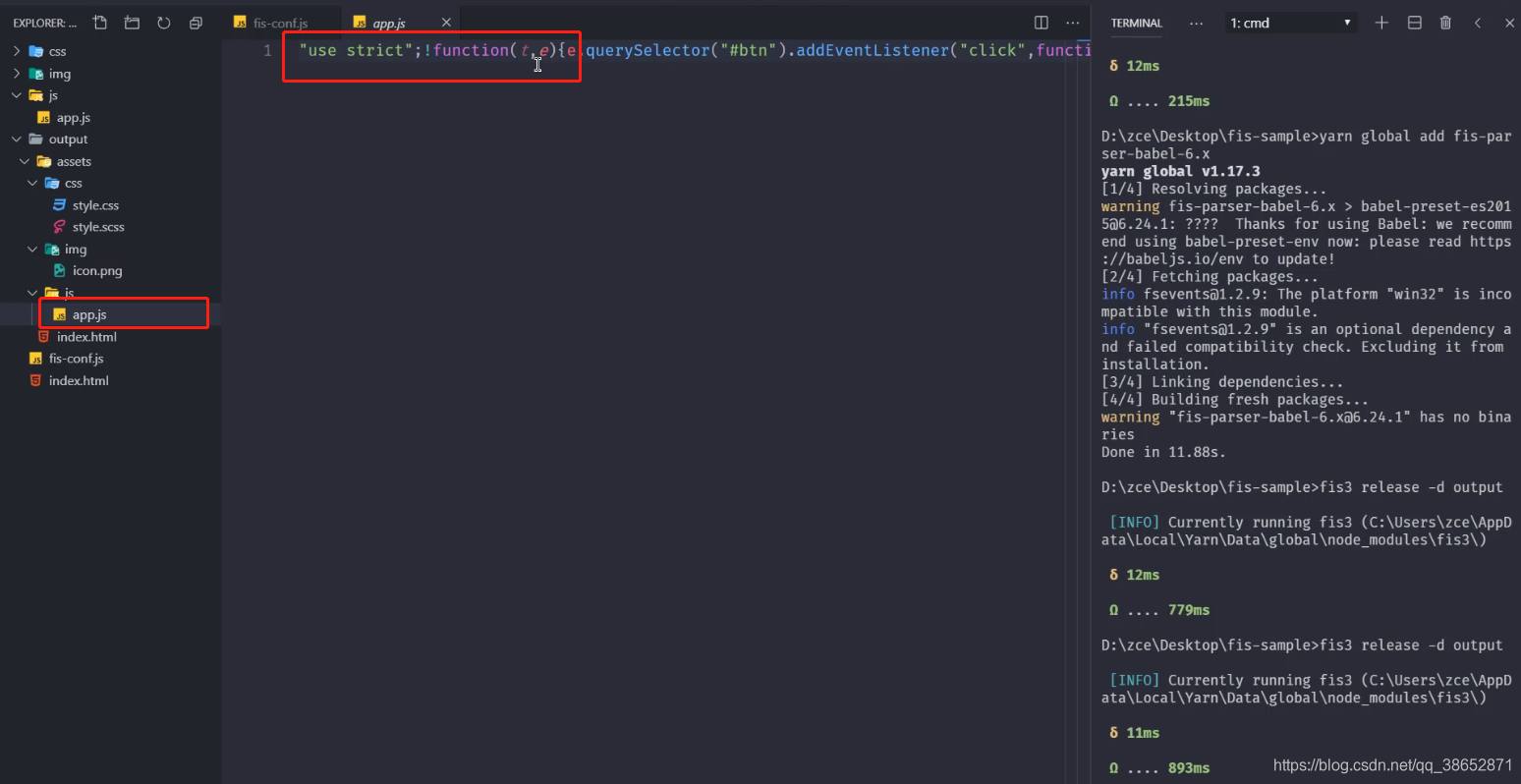This screenshot has height=784, width=1521.
Task: Split the terminal pane
Action: pos(1415,23)
